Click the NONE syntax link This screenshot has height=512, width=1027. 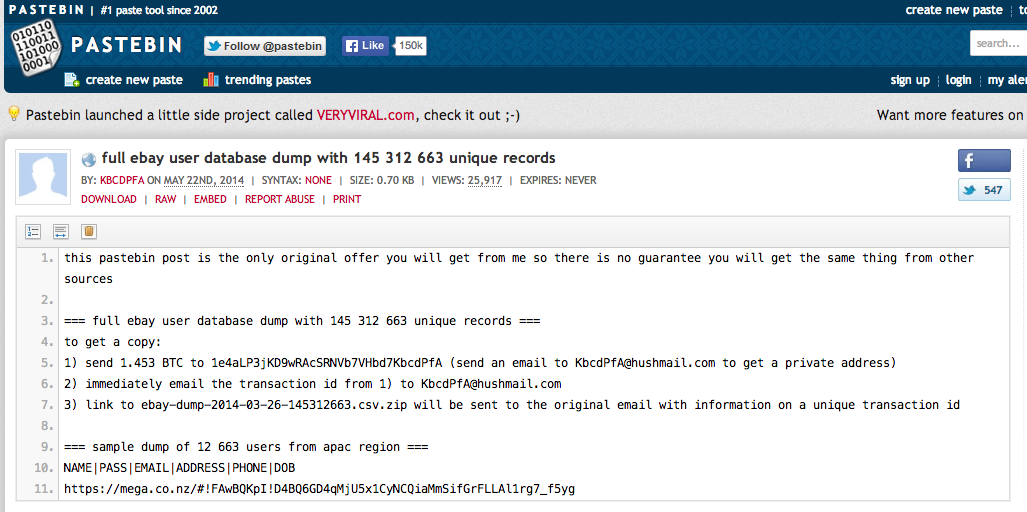coord(318,180)
